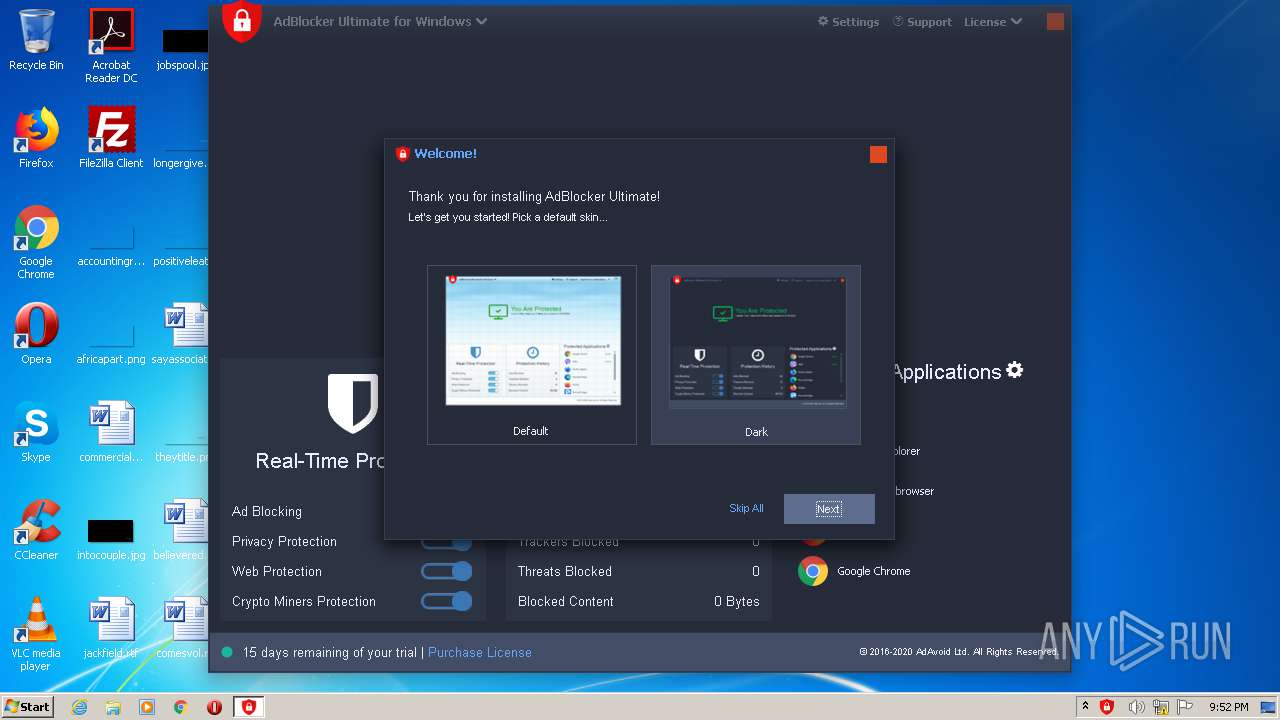Close the Welcome dialog with the orange button
The width and height of the screenshot is (1280, 720).
878,154
